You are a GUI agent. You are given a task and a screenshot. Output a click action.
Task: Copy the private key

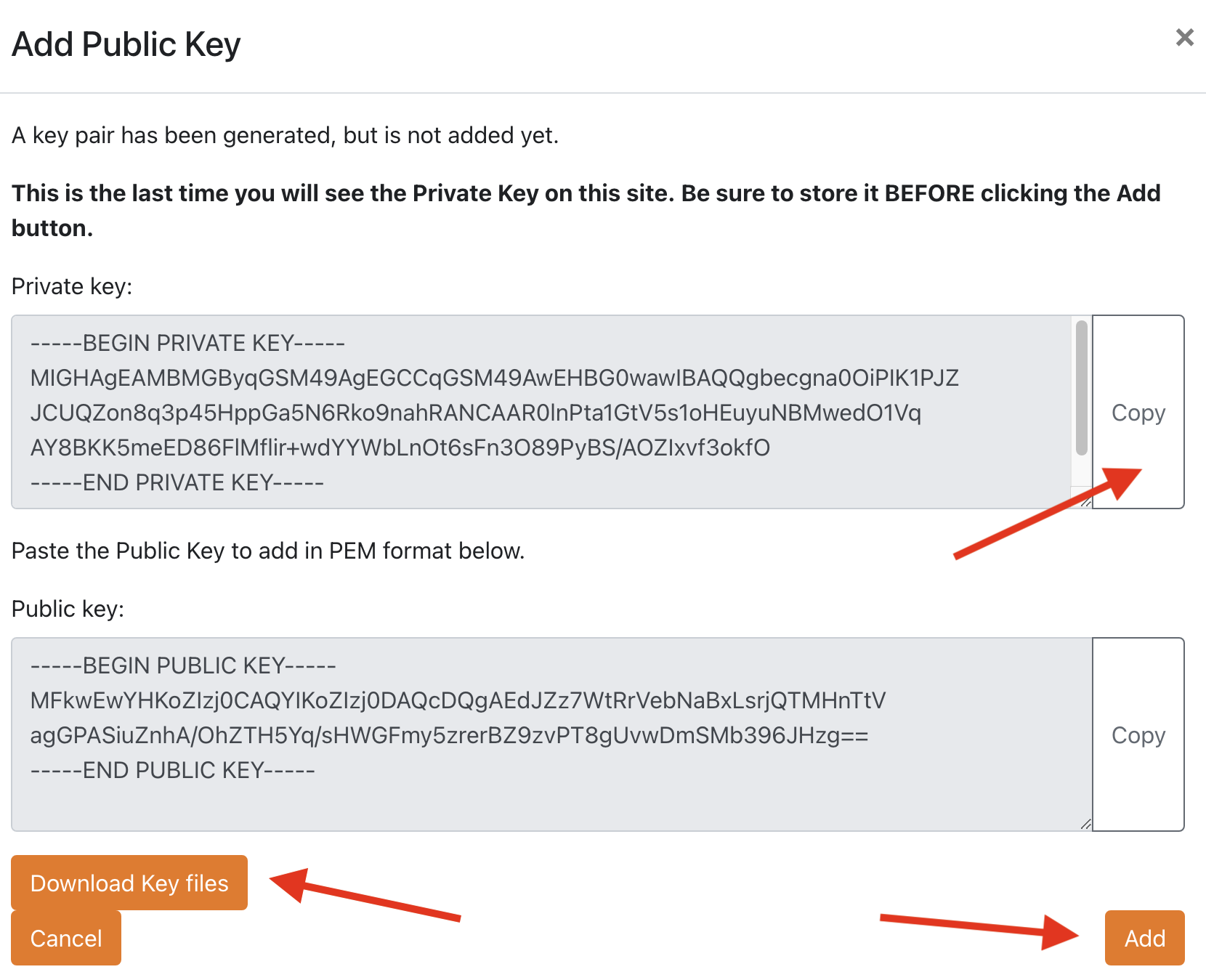coord(1138,412)
